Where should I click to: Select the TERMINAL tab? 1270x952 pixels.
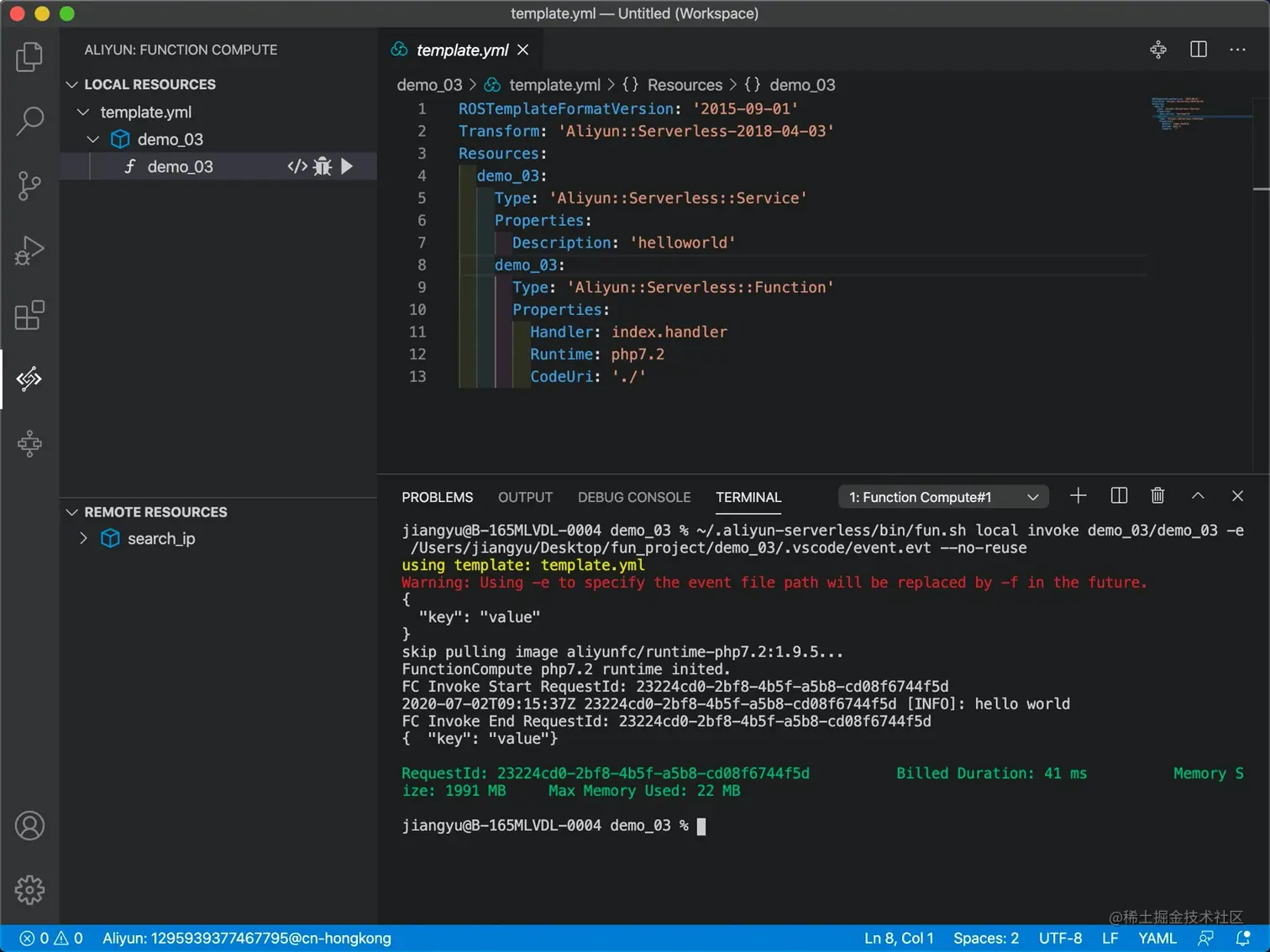tap(748, 497)
